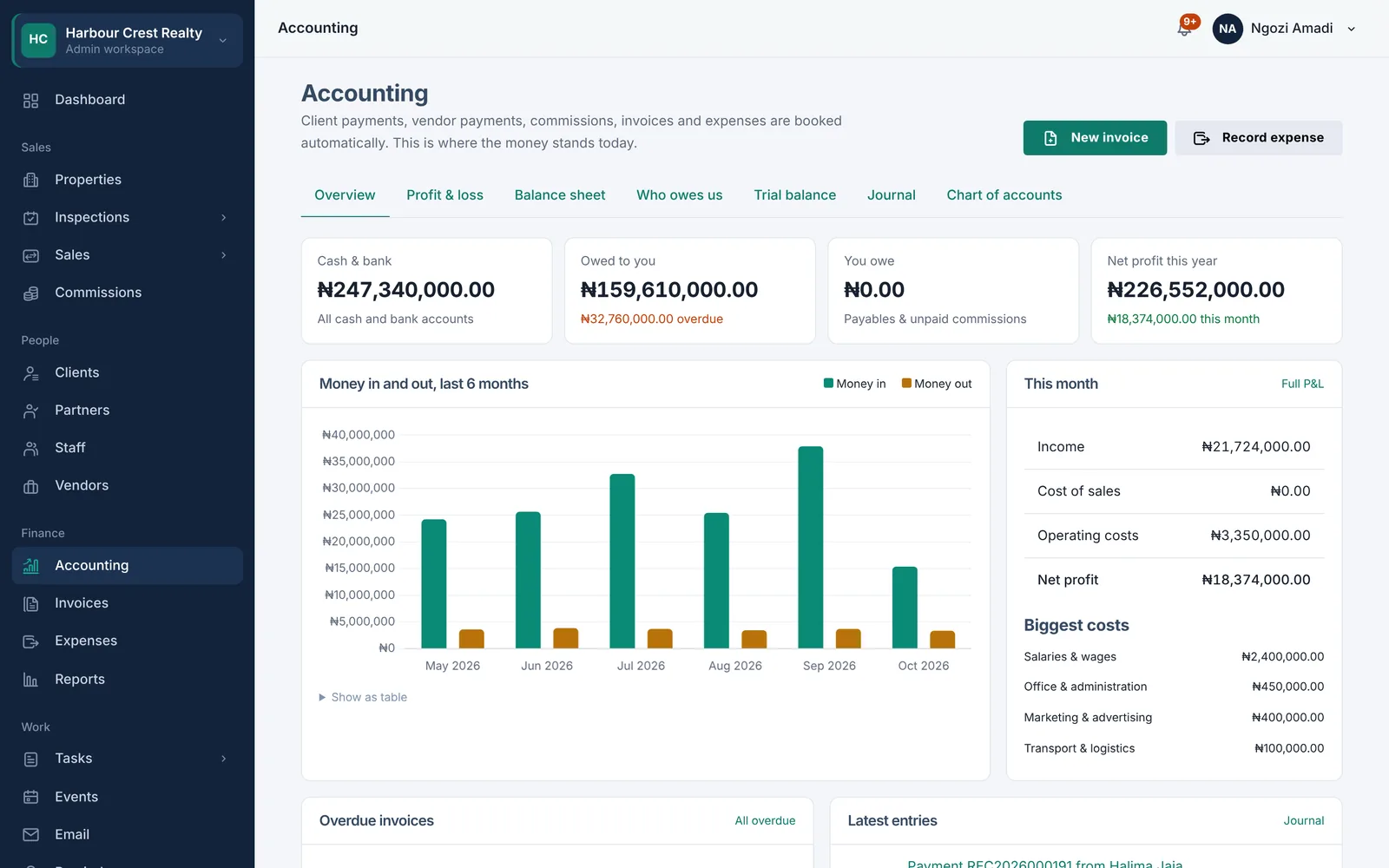
Task: Click the Reports bar-chart icon
Action: pyautogui.click(x=31, y=680)
